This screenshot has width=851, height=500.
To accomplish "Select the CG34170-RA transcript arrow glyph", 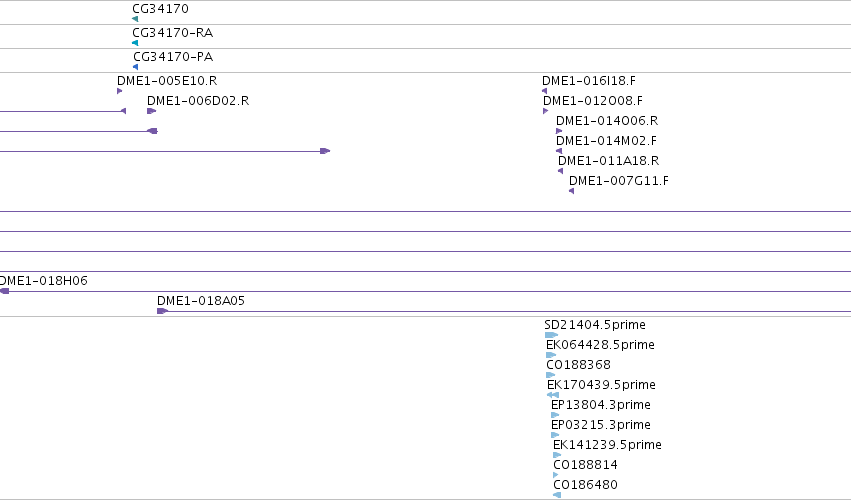I will [135, 43].
